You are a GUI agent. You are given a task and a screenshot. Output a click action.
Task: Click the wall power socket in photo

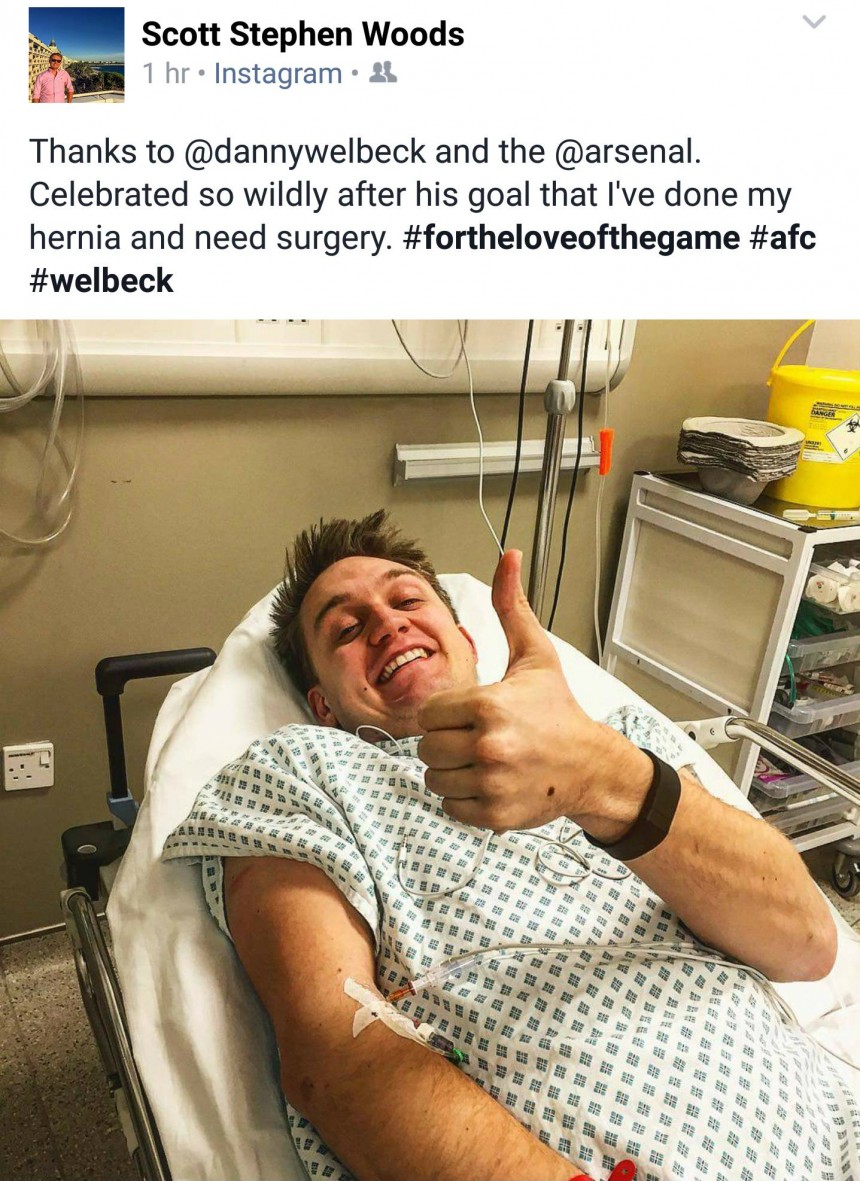pos(29,765)
